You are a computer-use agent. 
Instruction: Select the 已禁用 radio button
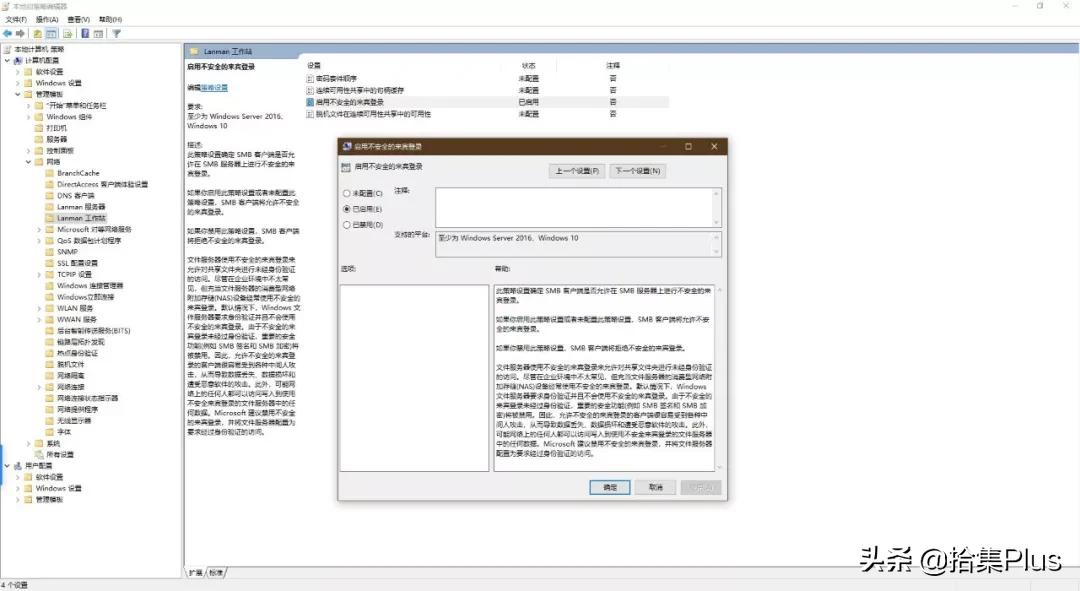click(346, 222)
